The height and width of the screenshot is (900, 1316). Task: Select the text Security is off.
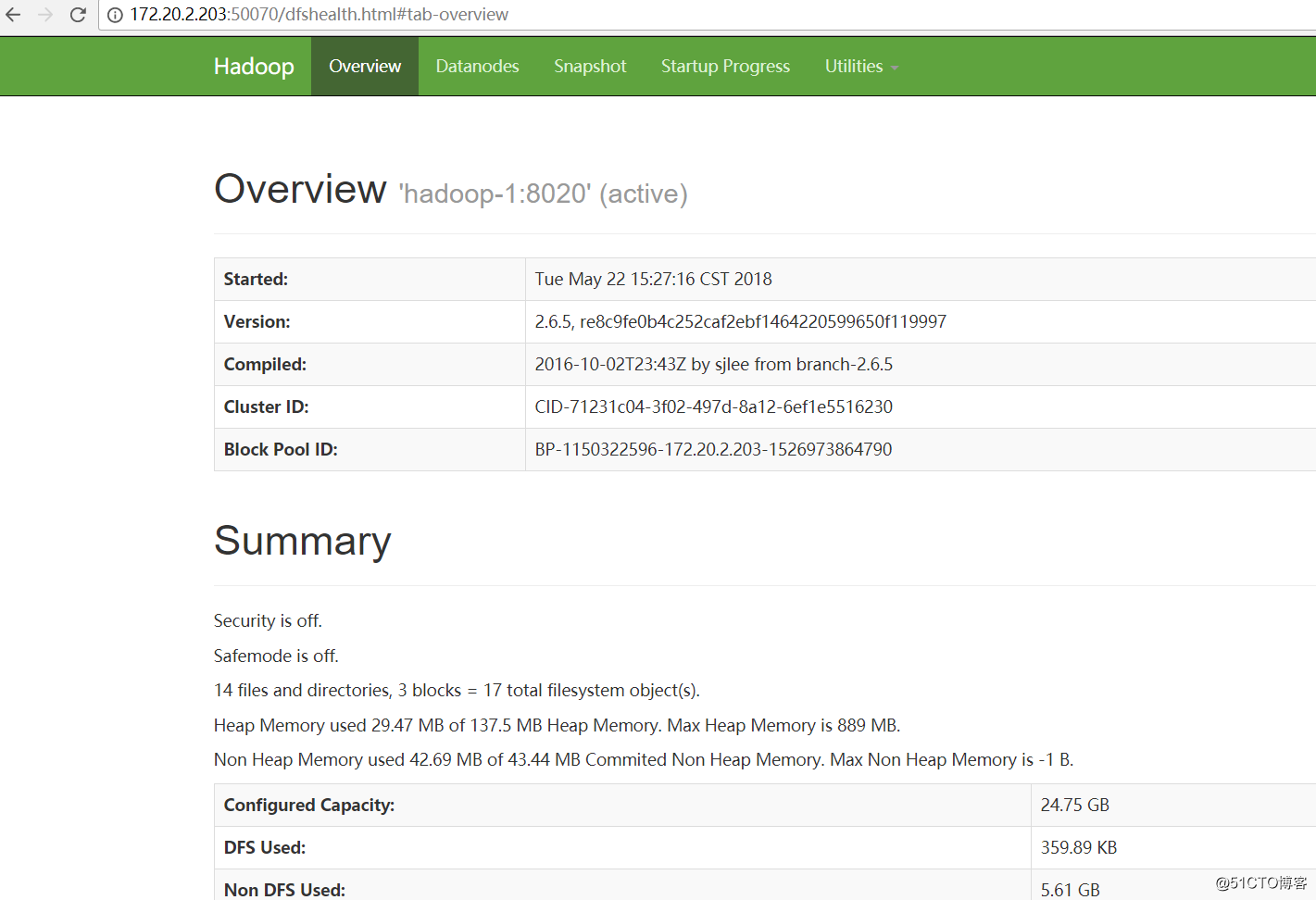coord(268,620)
